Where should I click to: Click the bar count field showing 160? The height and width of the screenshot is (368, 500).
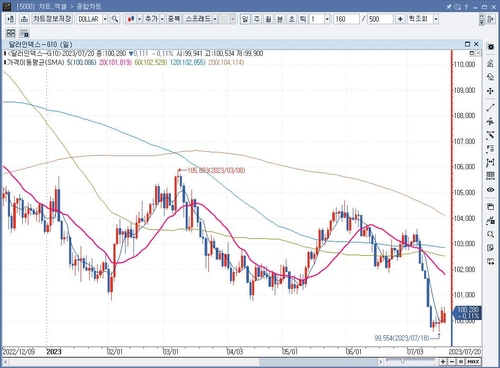(346, 19)
